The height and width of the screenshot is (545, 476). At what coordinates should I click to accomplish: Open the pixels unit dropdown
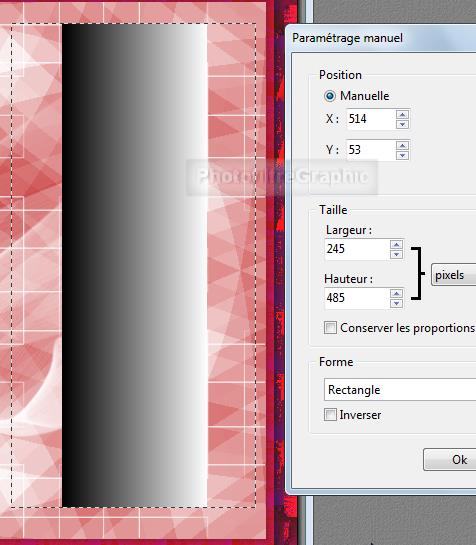pyautogui.click(x=453, y=275)
